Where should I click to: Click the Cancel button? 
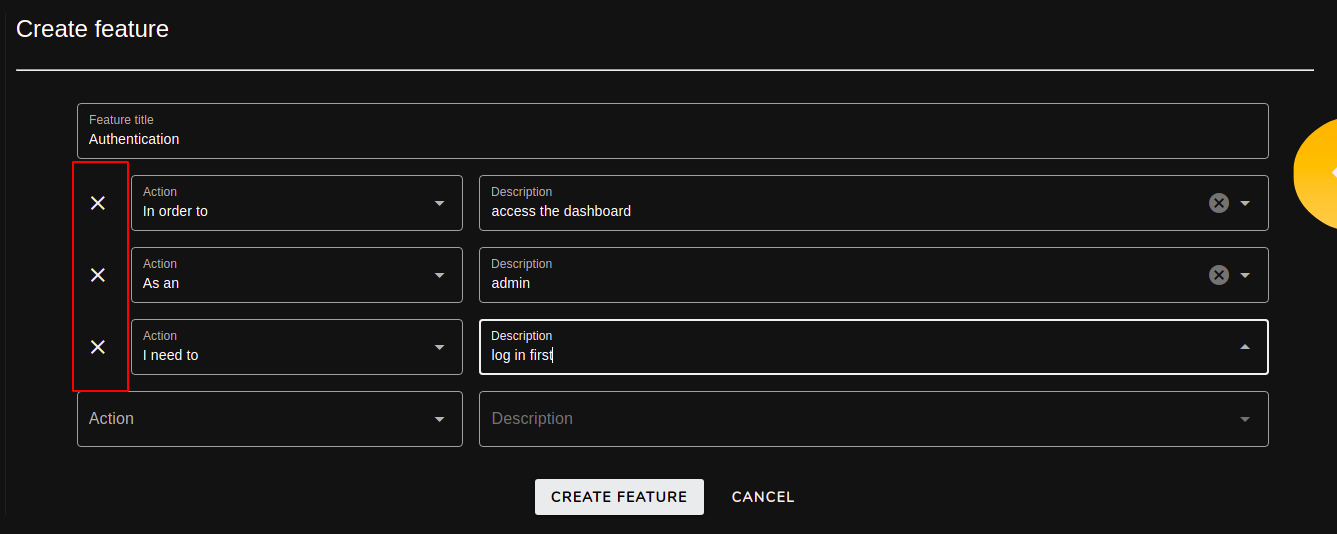pos(763,497)
